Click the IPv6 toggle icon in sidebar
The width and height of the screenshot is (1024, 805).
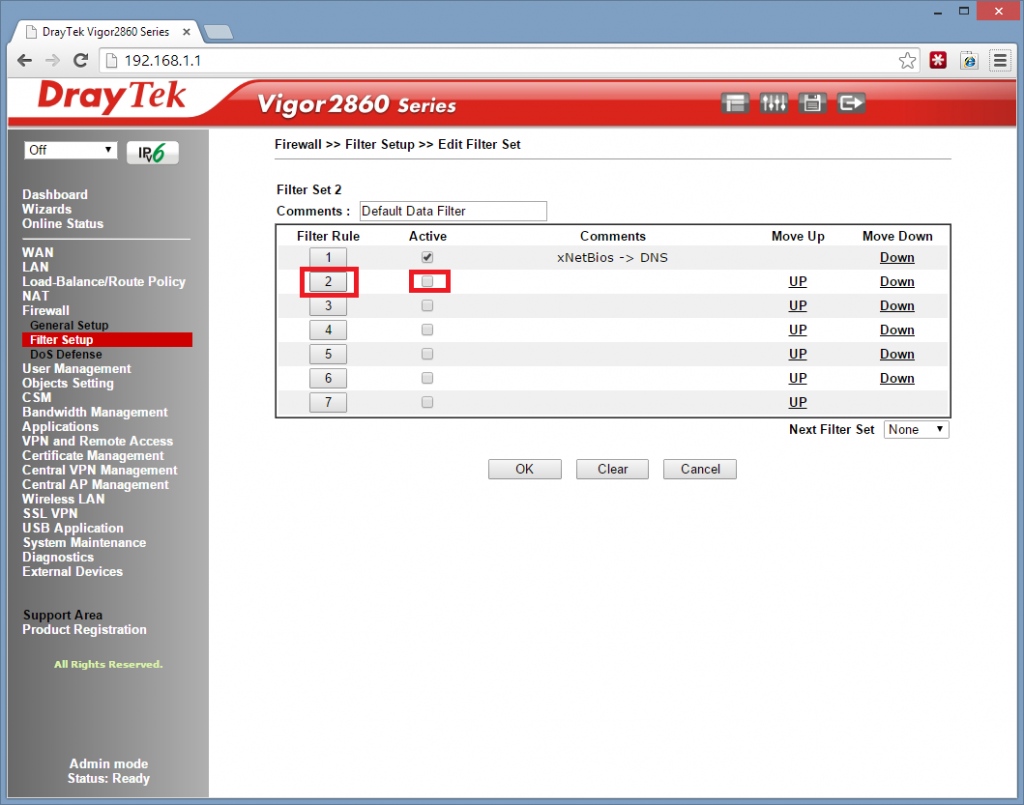click(x=152, y=153)
